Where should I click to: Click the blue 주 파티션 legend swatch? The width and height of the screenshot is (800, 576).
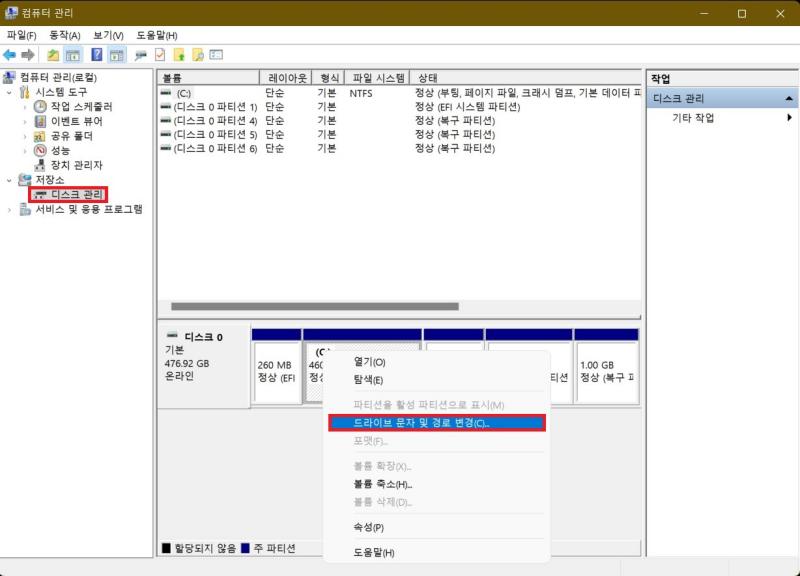245,548
